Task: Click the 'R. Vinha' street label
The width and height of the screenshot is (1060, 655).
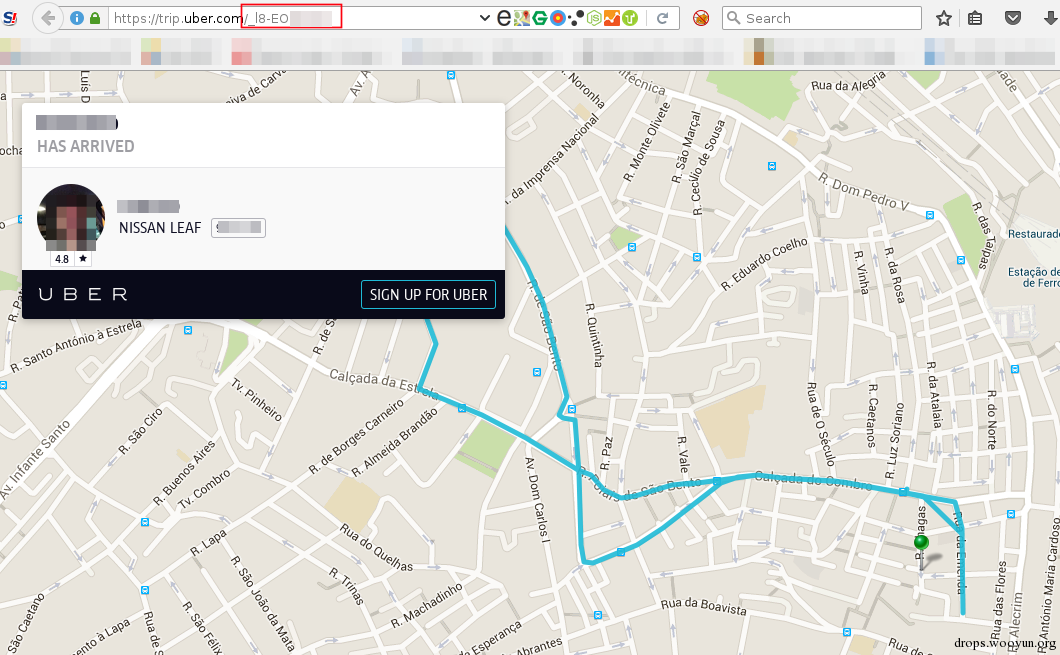Action: coord(861,272)
